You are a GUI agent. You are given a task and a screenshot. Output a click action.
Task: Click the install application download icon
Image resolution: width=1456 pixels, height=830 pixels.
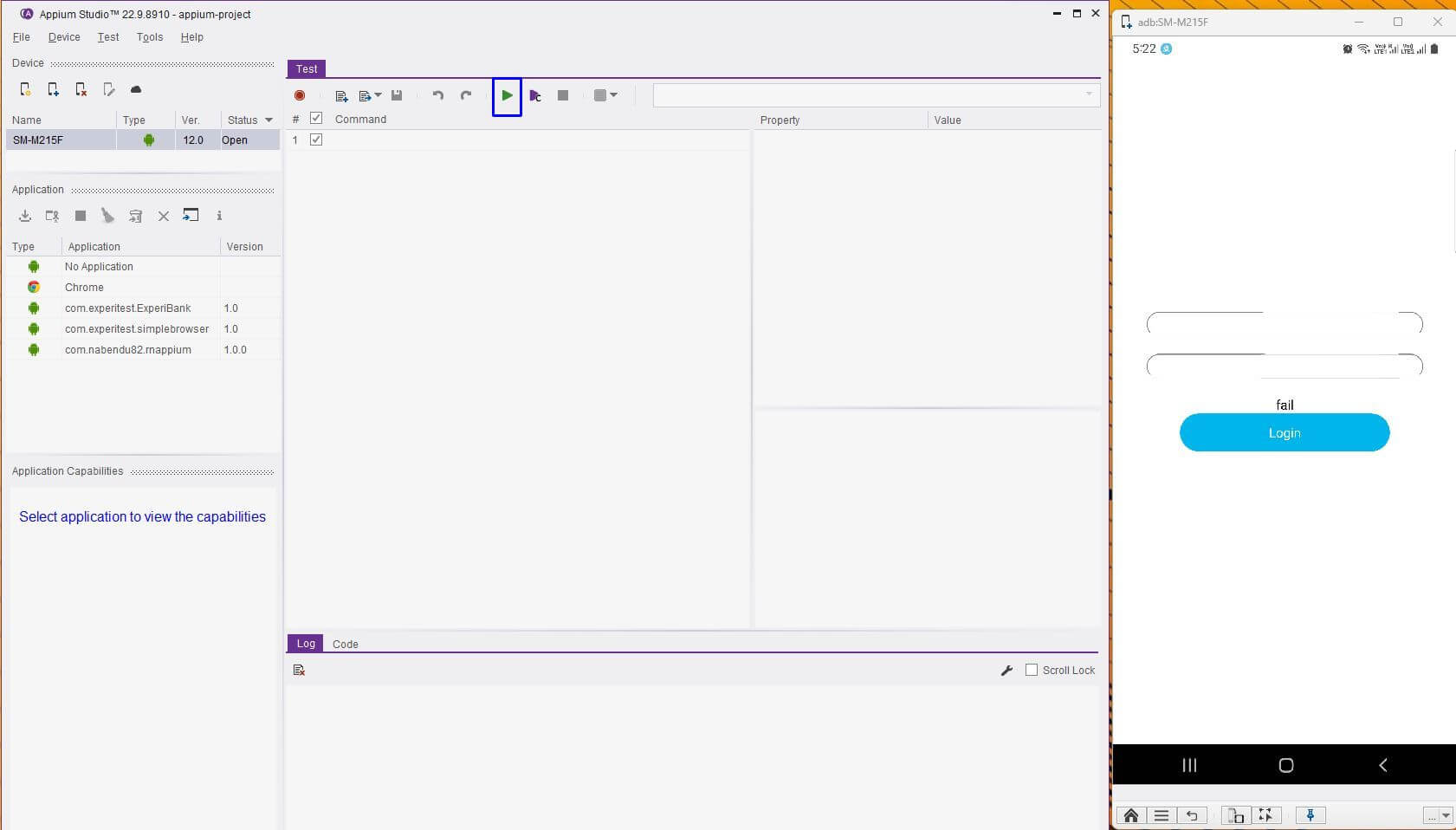pos(25,216)
